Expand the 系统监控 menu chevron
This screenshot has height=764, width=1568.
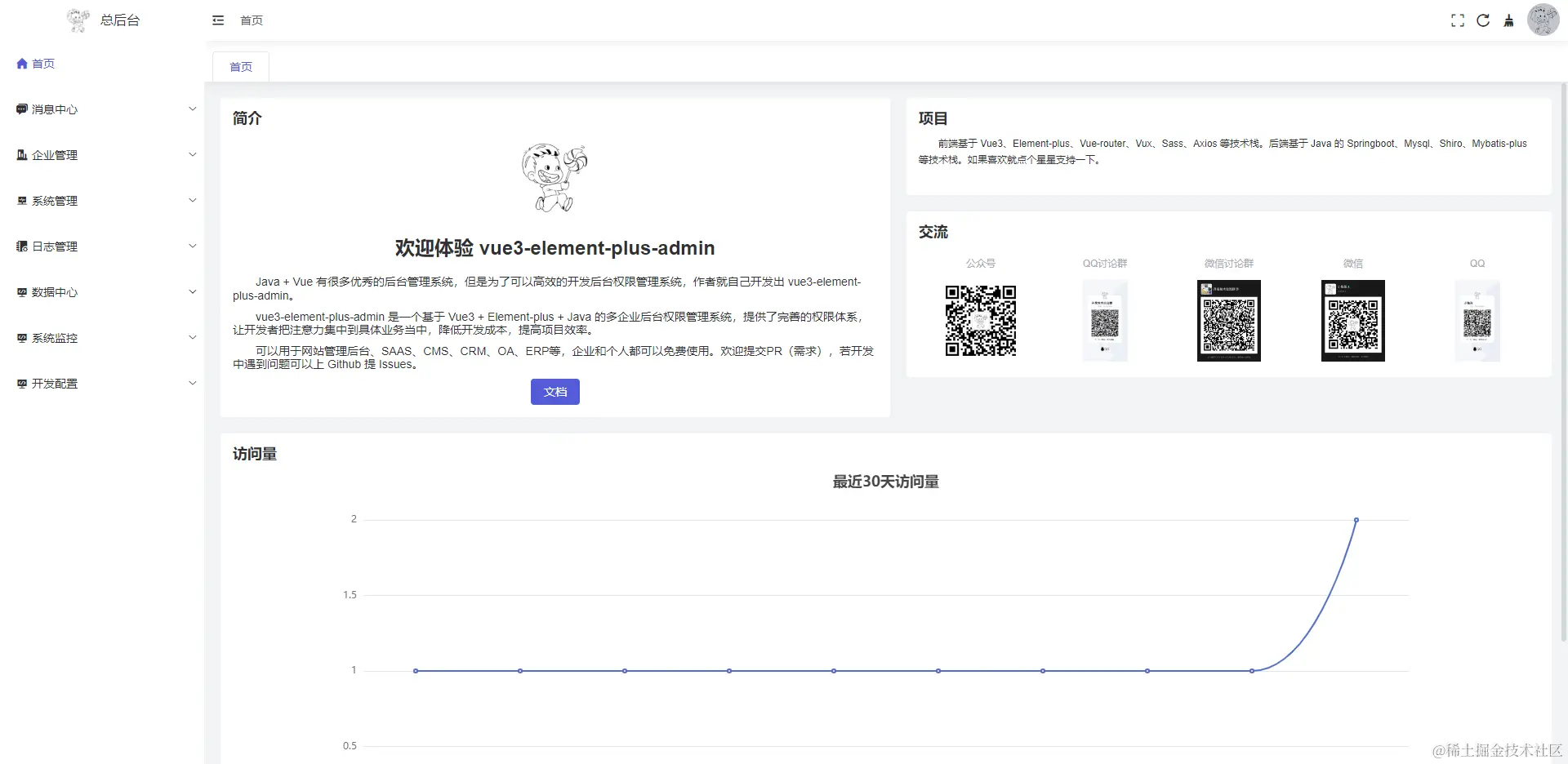pos(193,337)
